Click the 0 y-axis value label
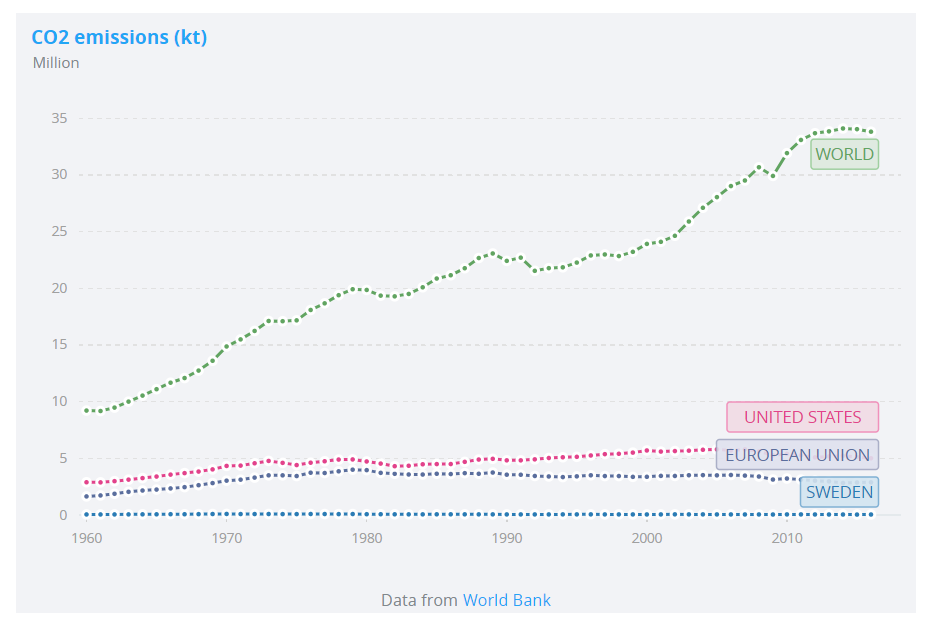Viewport: 932px width, 628px height. click(x=63, y=515)
